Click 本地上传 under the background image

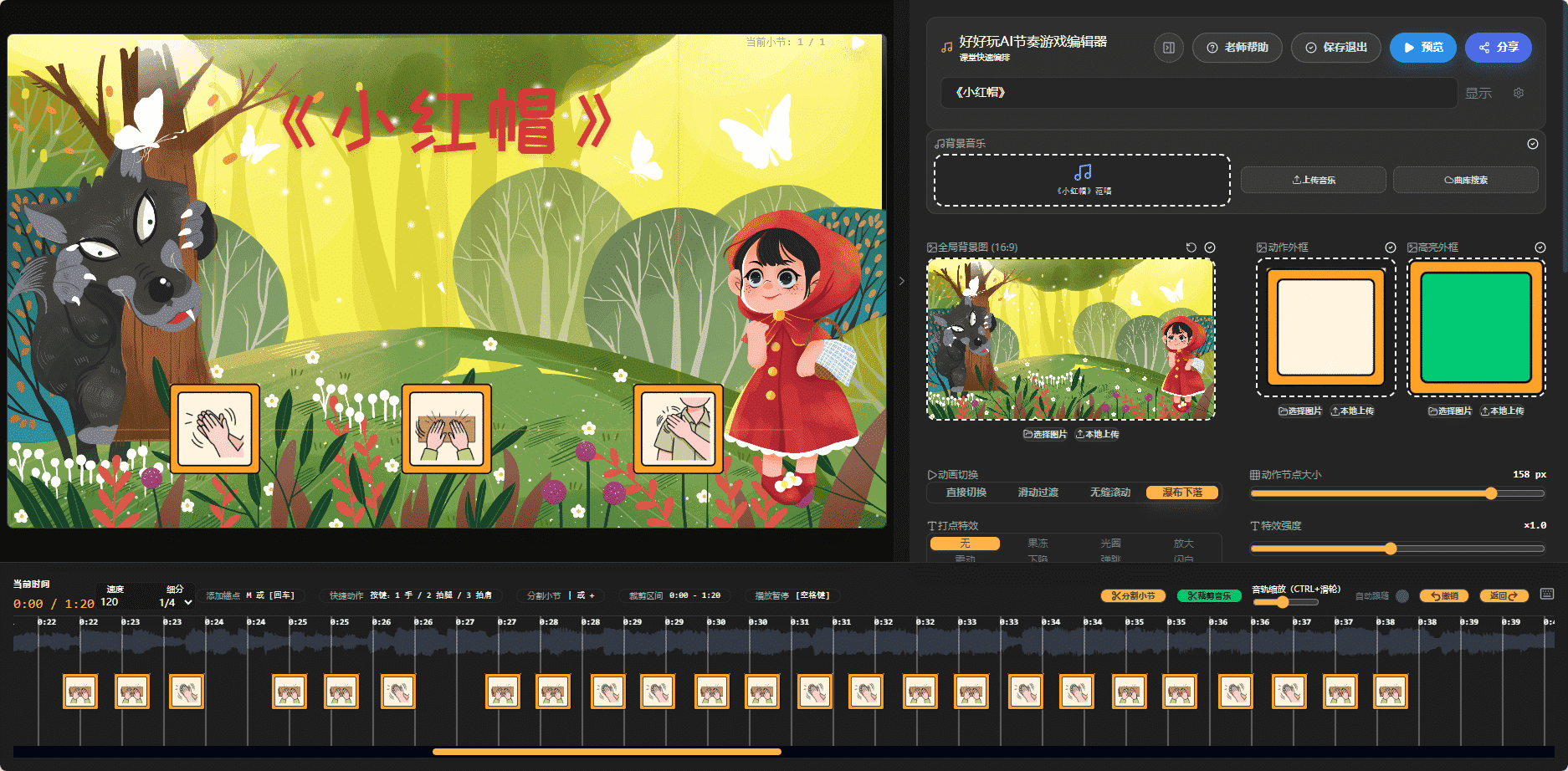coord(1097,434)
